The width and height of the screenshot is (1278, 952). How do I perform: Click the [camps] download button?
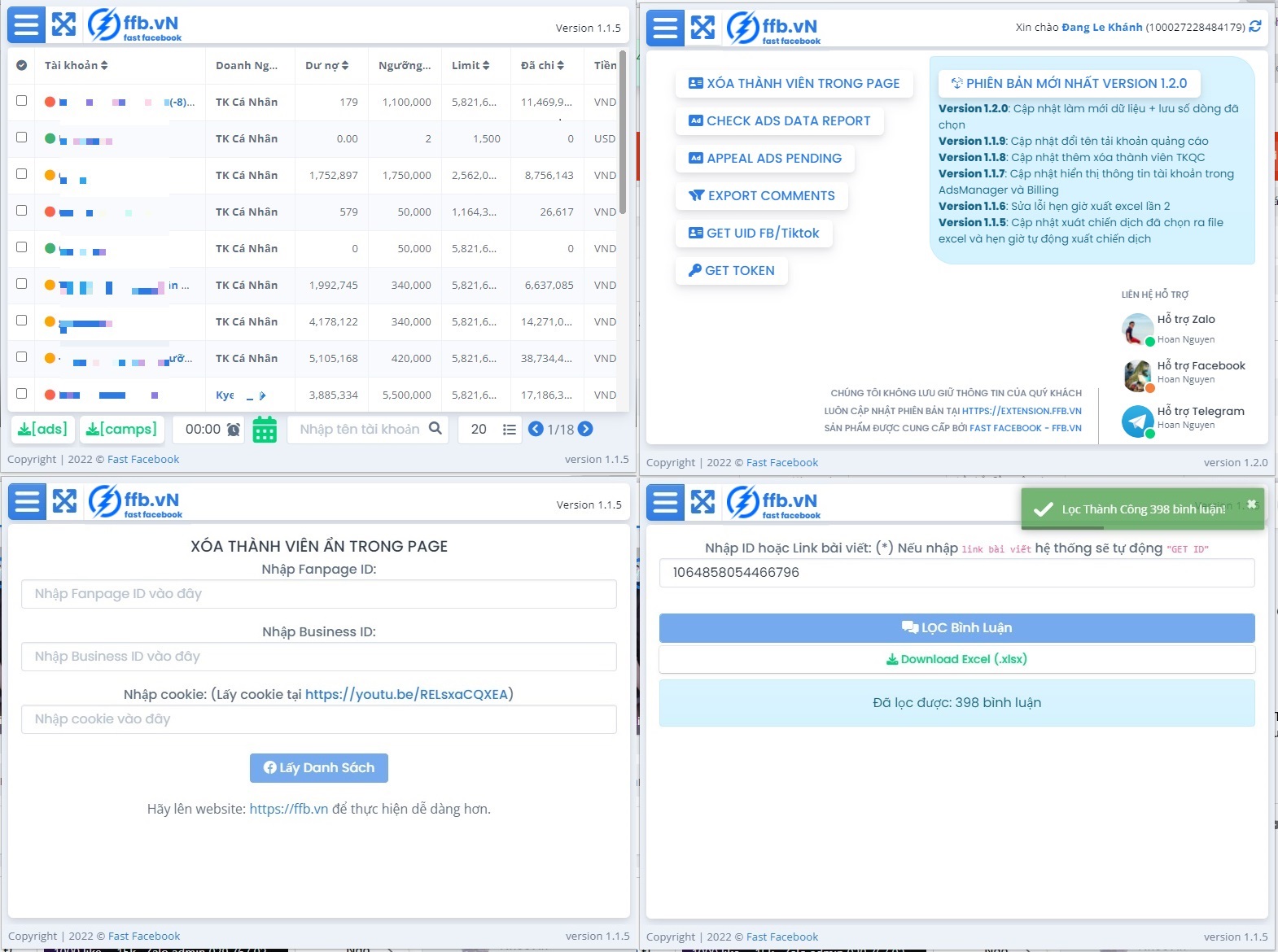point(122,429)
